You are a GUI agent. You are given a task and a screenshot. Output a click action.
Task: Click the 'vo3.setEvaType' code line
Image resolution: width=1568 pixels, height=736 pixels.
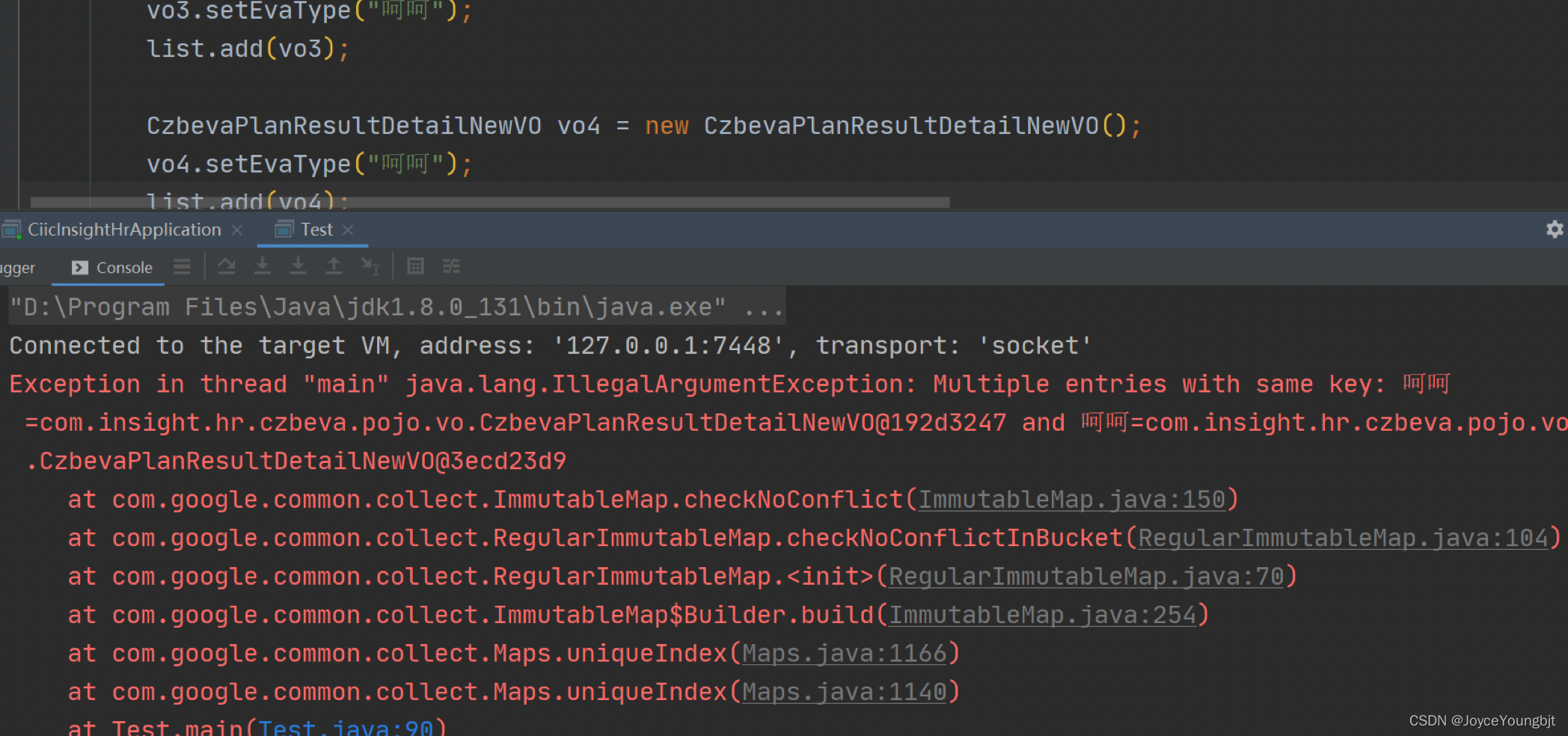coord(309,11)
